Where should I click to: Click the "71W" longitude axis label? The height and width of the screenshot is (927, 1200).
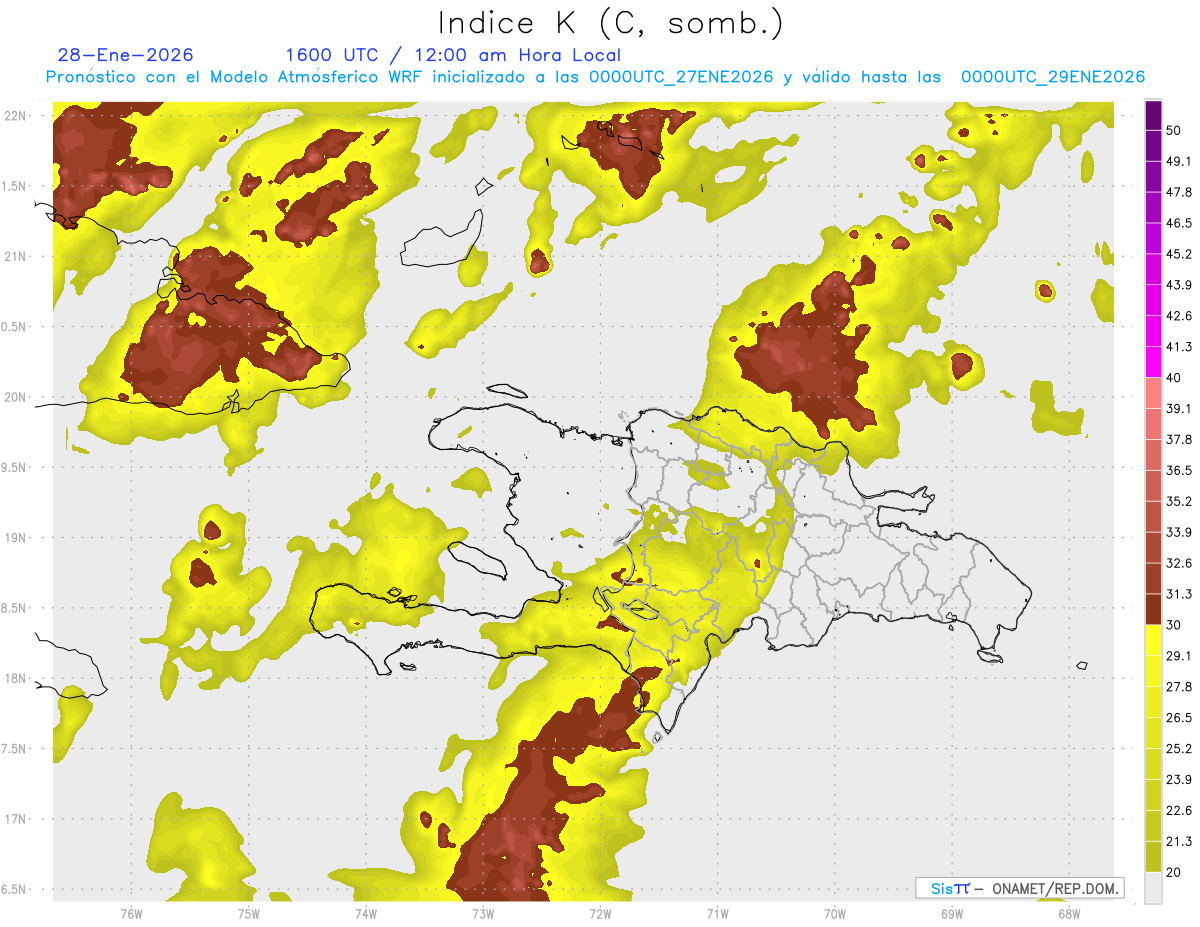717,912
